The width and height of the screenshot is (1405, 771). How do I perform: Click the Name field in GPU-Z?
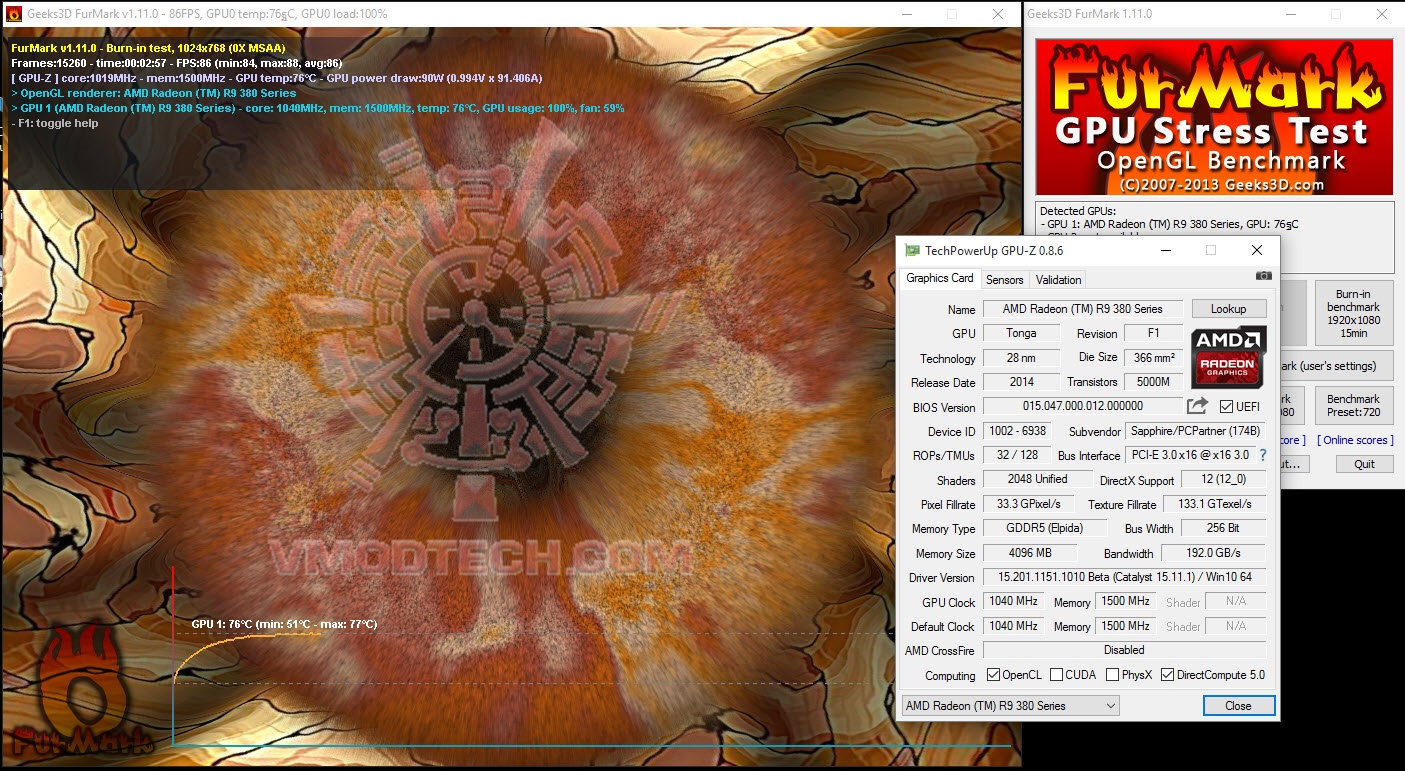(1083, 309)
